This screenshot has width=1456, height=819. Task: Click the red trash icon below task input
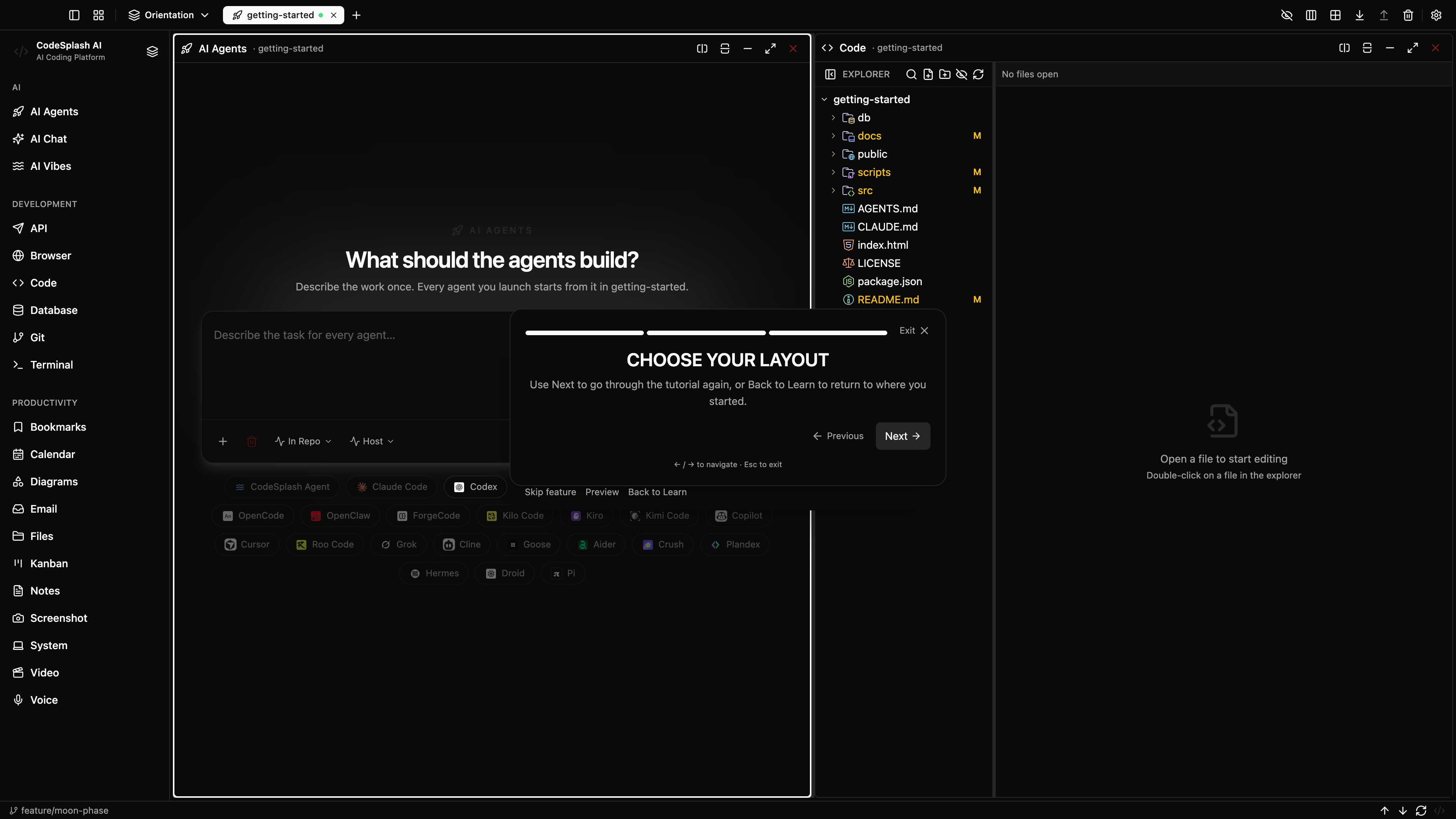[251, 441]
